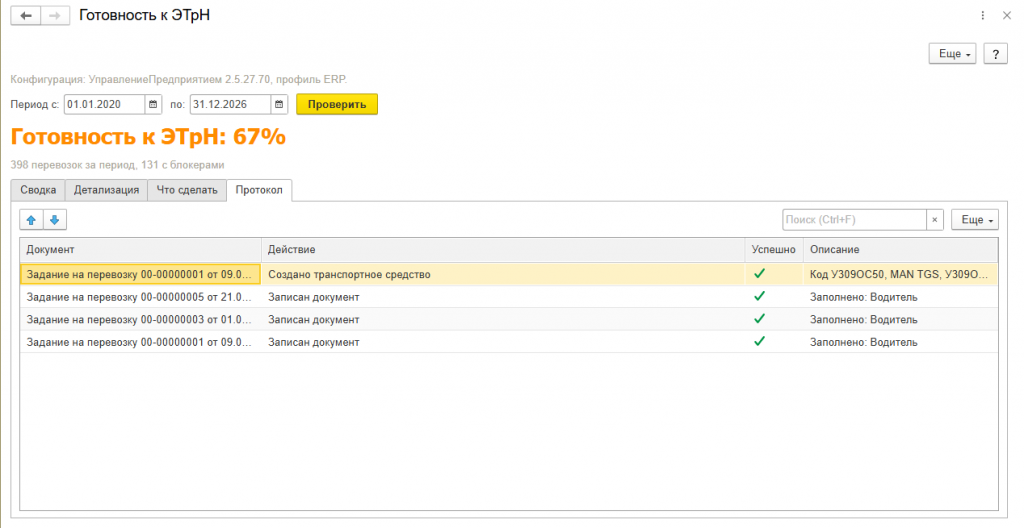Open the Что сделать tab
Image resolution: width=1024 pixels, height=528 pixels.
click(187, 190)
